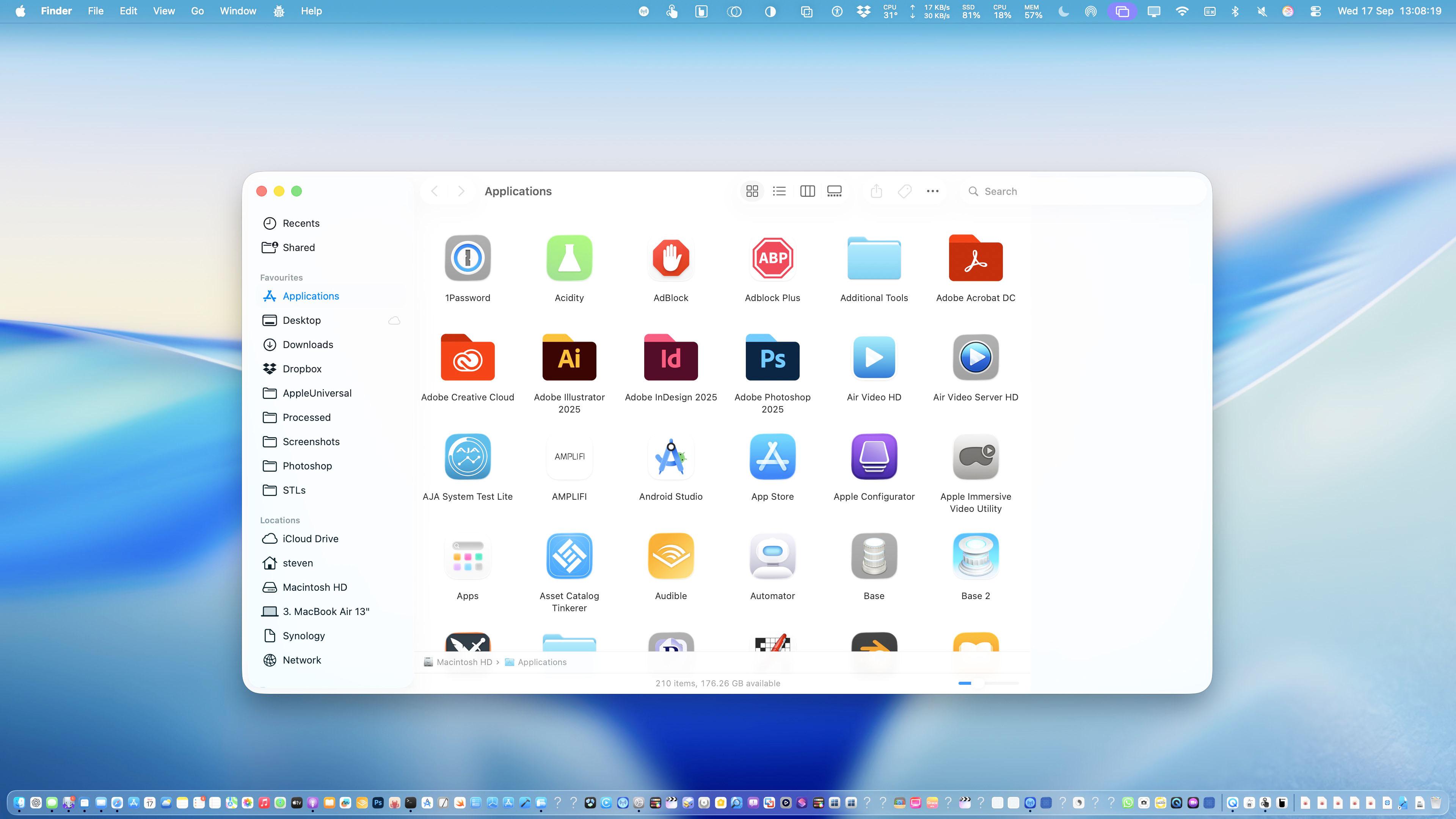Switch Finder to gallery view
The width and height of the screenshot is (1456, 819).
tap(834, 191)
